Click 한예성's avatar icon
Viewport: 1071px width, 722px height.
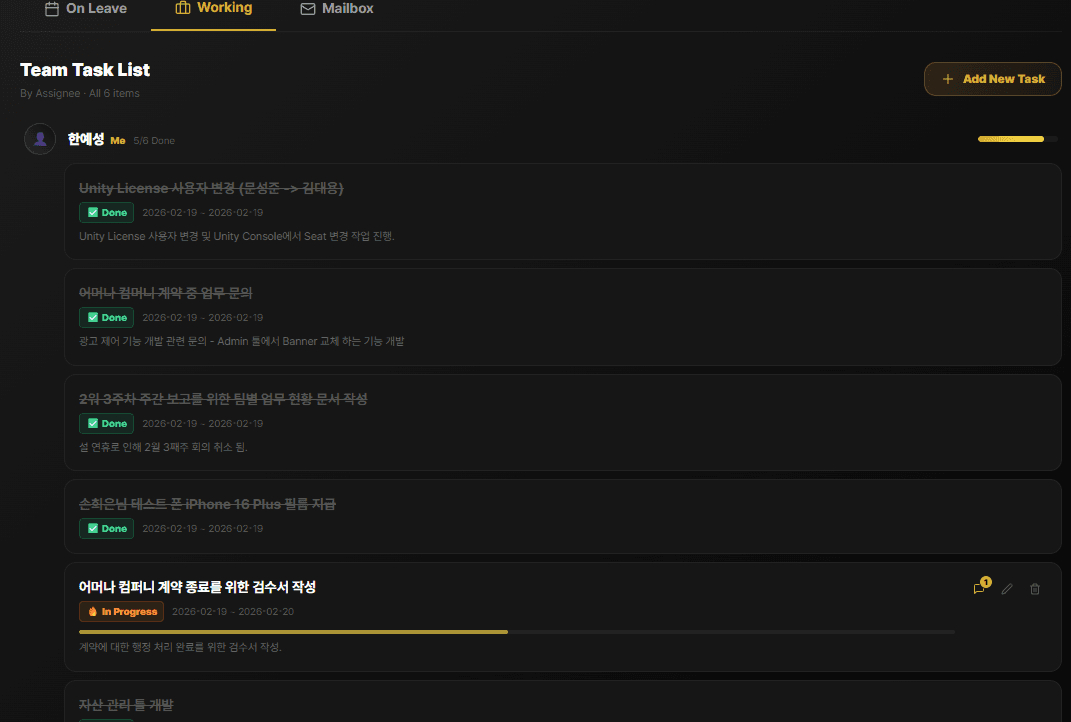pyautogui.click(x=39, y=139)
